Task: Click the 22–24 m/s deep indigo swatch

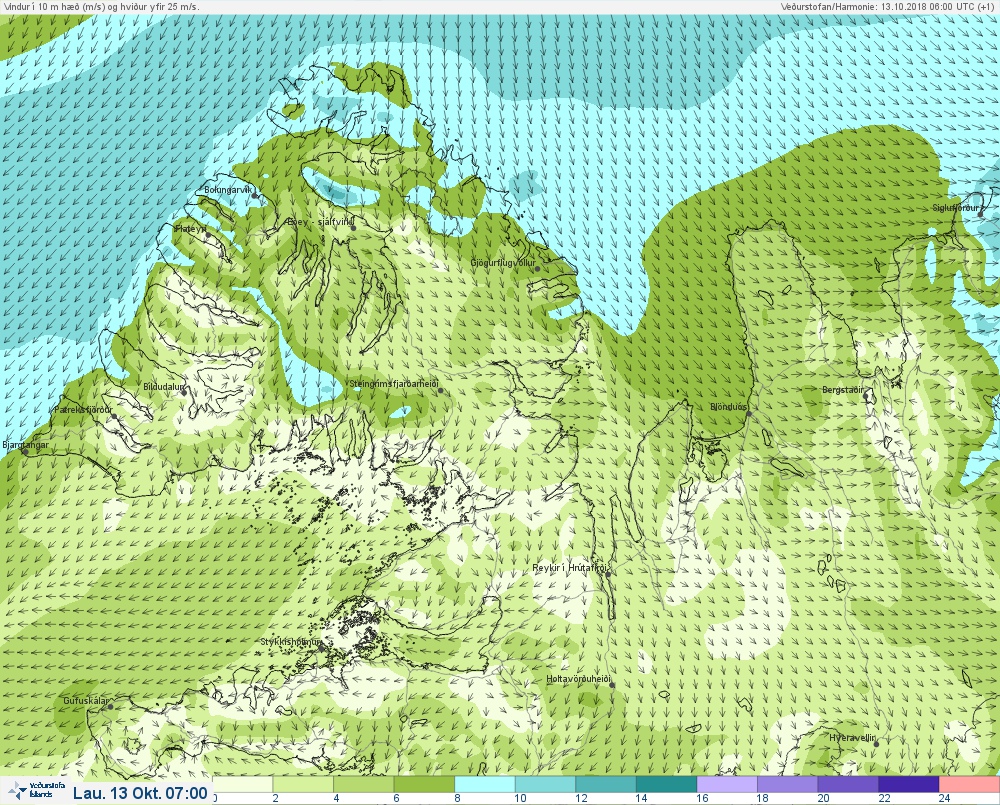Action: [909, 784]
